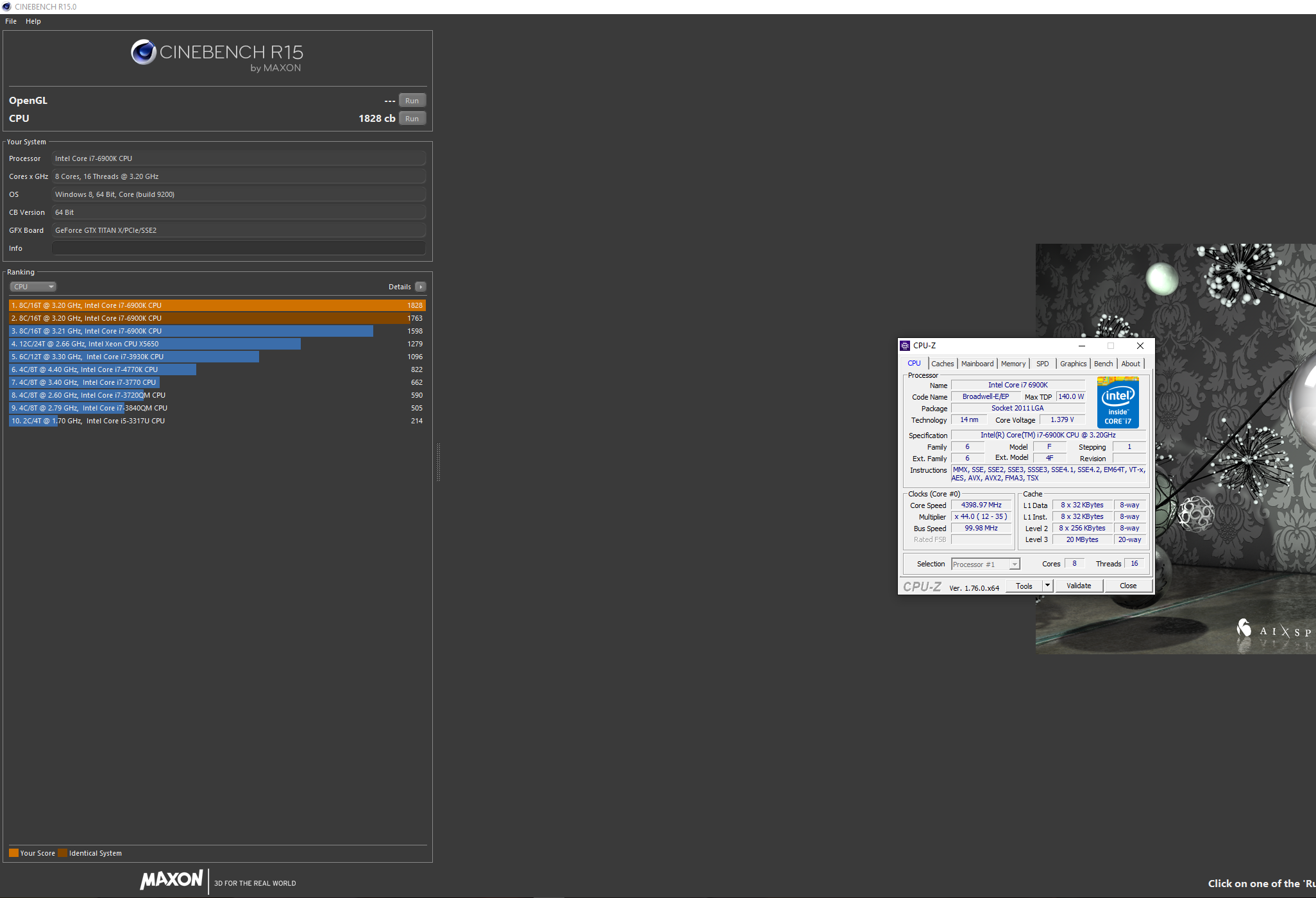Switch to the Mainboard tab in CPU-Z
Viewport: 1316px width, 898px height.
point(977,364)
